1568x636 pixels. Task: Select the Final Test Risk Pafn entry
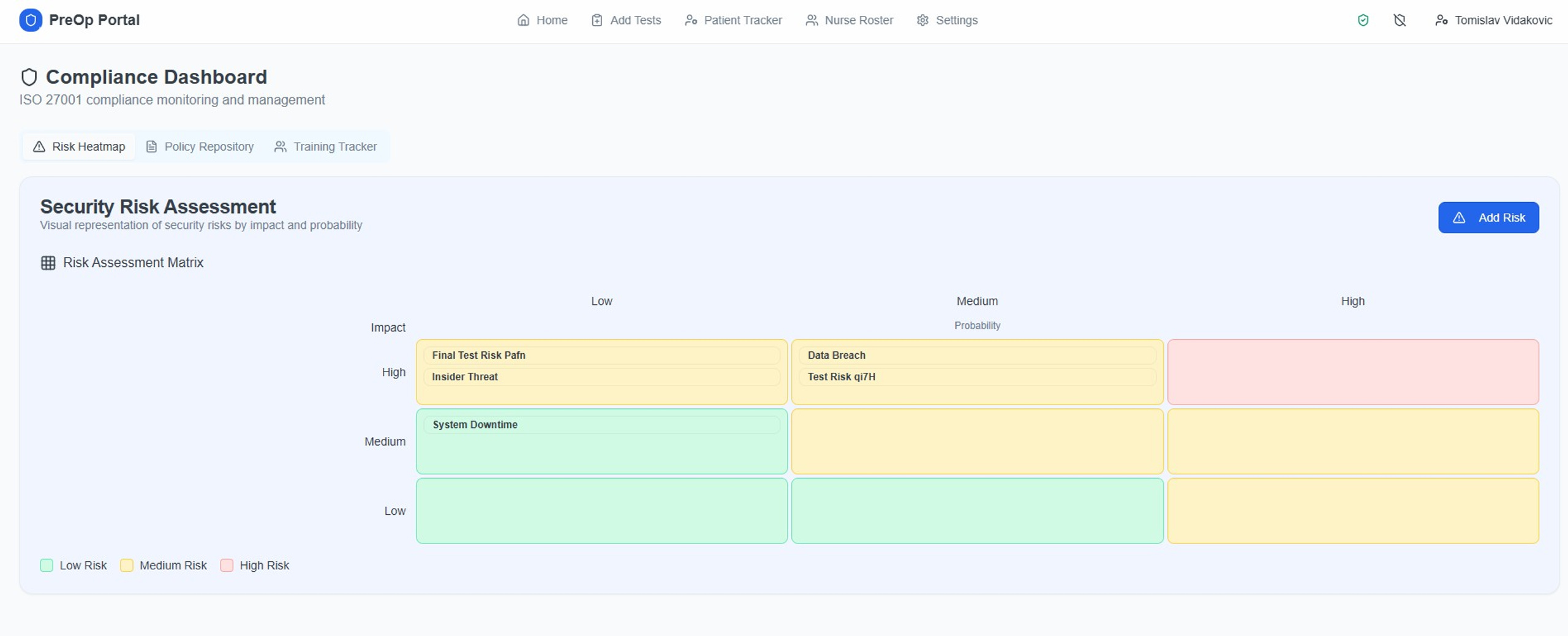pos(601,355)
